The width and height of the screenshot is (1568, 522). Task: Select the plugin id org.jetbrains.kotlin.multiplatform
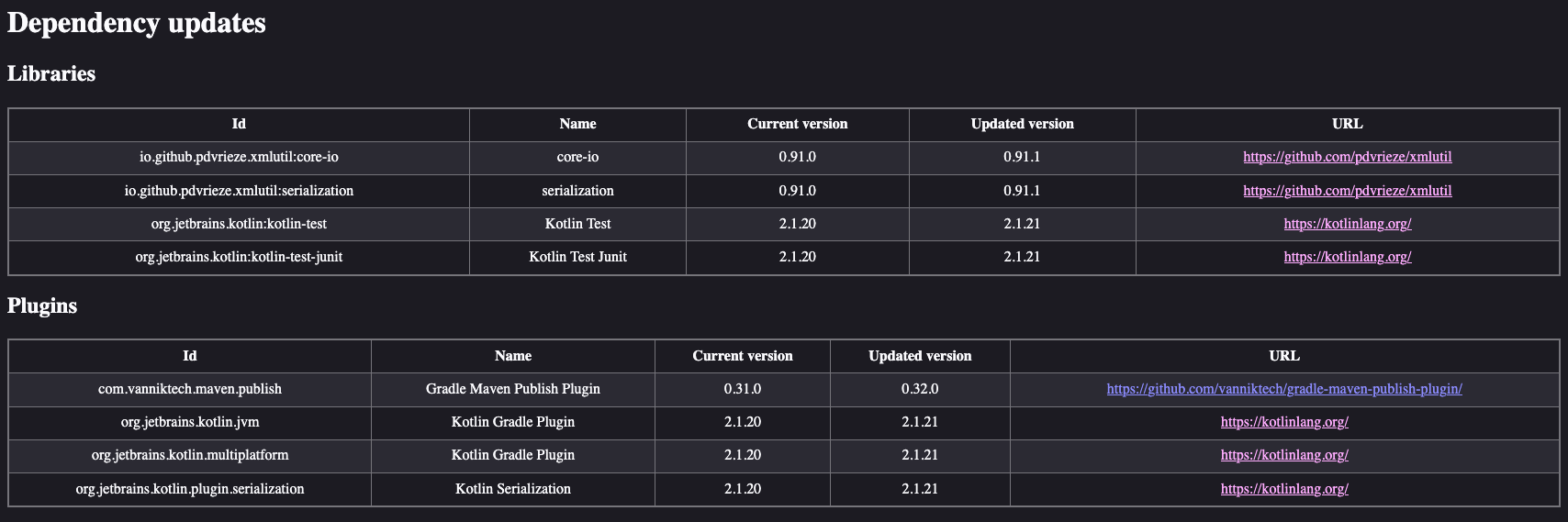(x=190, y=455)
